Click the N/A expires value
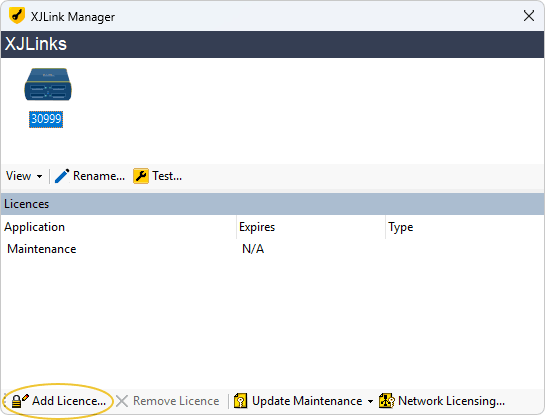This screenshot has width=545, height=420. (x=253, y=249)
